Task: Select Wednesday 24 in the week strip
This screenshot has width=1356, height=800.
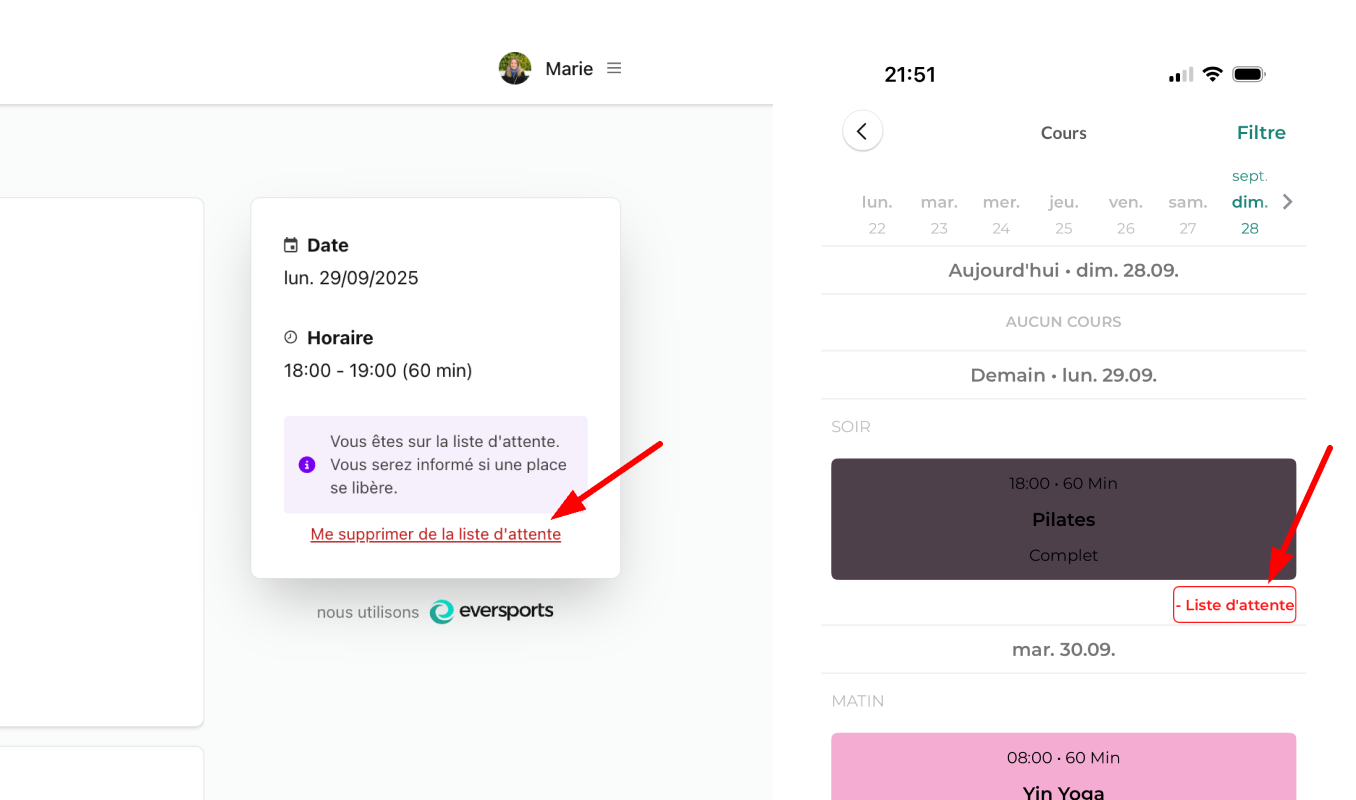Action: tap(1001, 214)
